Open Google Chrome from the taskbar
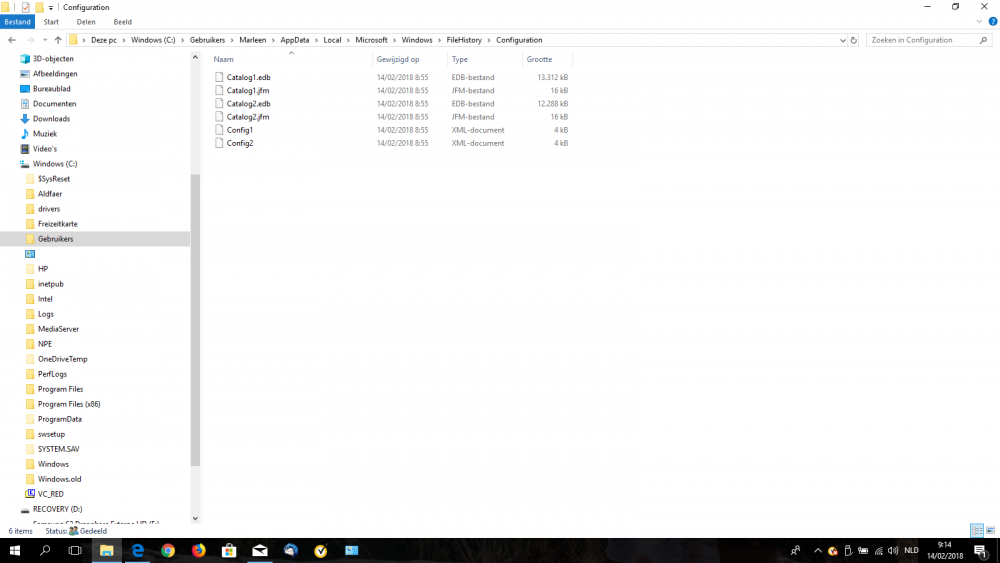 pos(168,550)
